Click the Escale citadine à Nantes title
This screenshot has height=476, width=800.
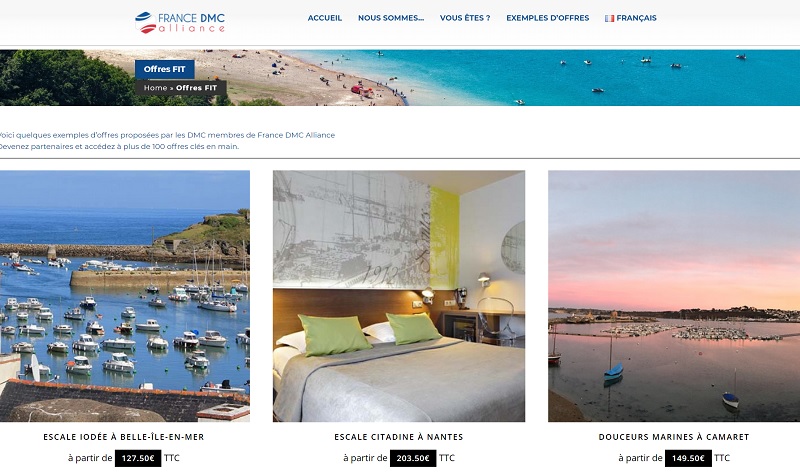(x=399, y=437)
